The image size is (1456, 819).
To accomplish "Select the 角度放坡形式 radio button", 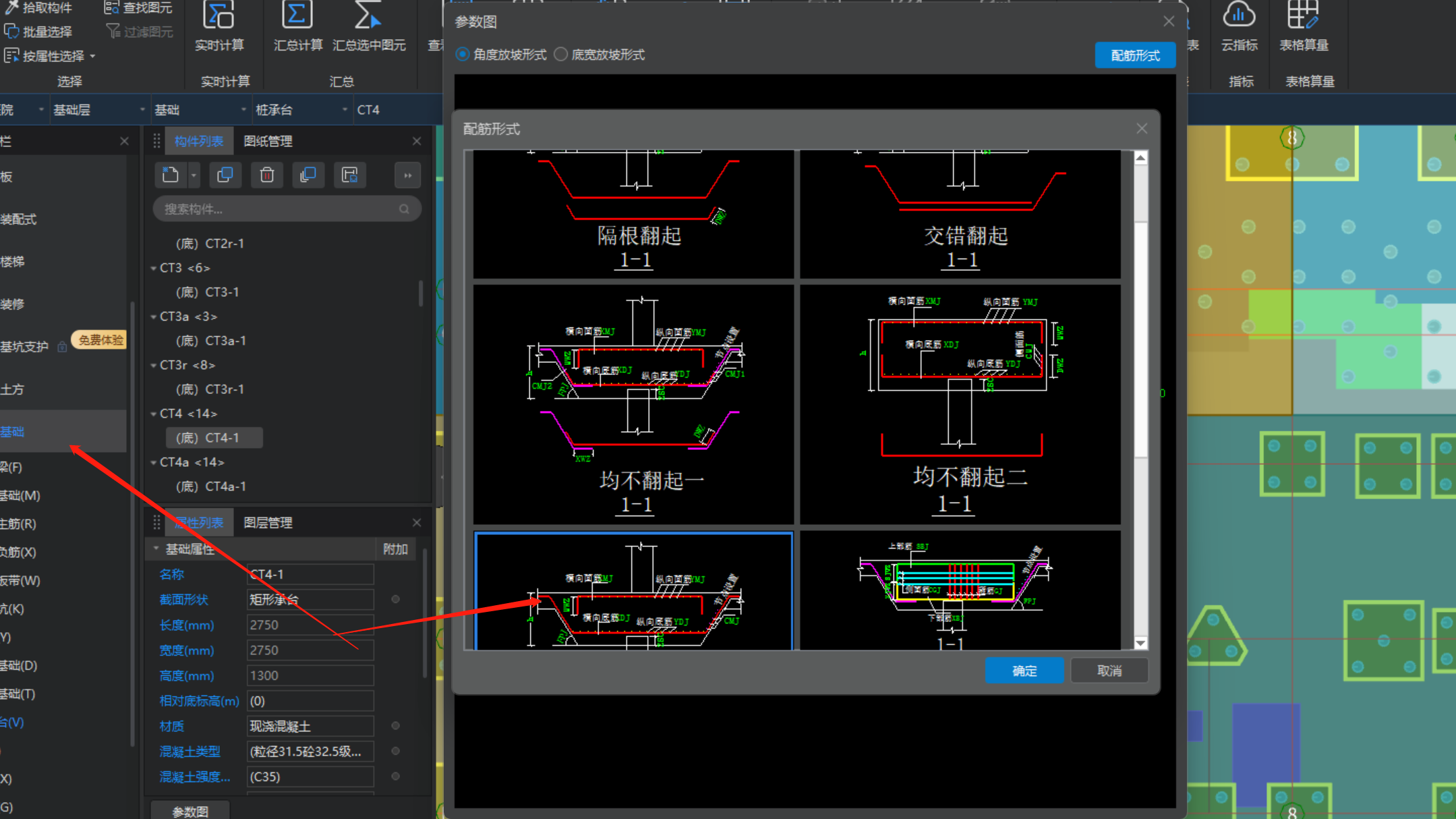I will click(463, 55).
